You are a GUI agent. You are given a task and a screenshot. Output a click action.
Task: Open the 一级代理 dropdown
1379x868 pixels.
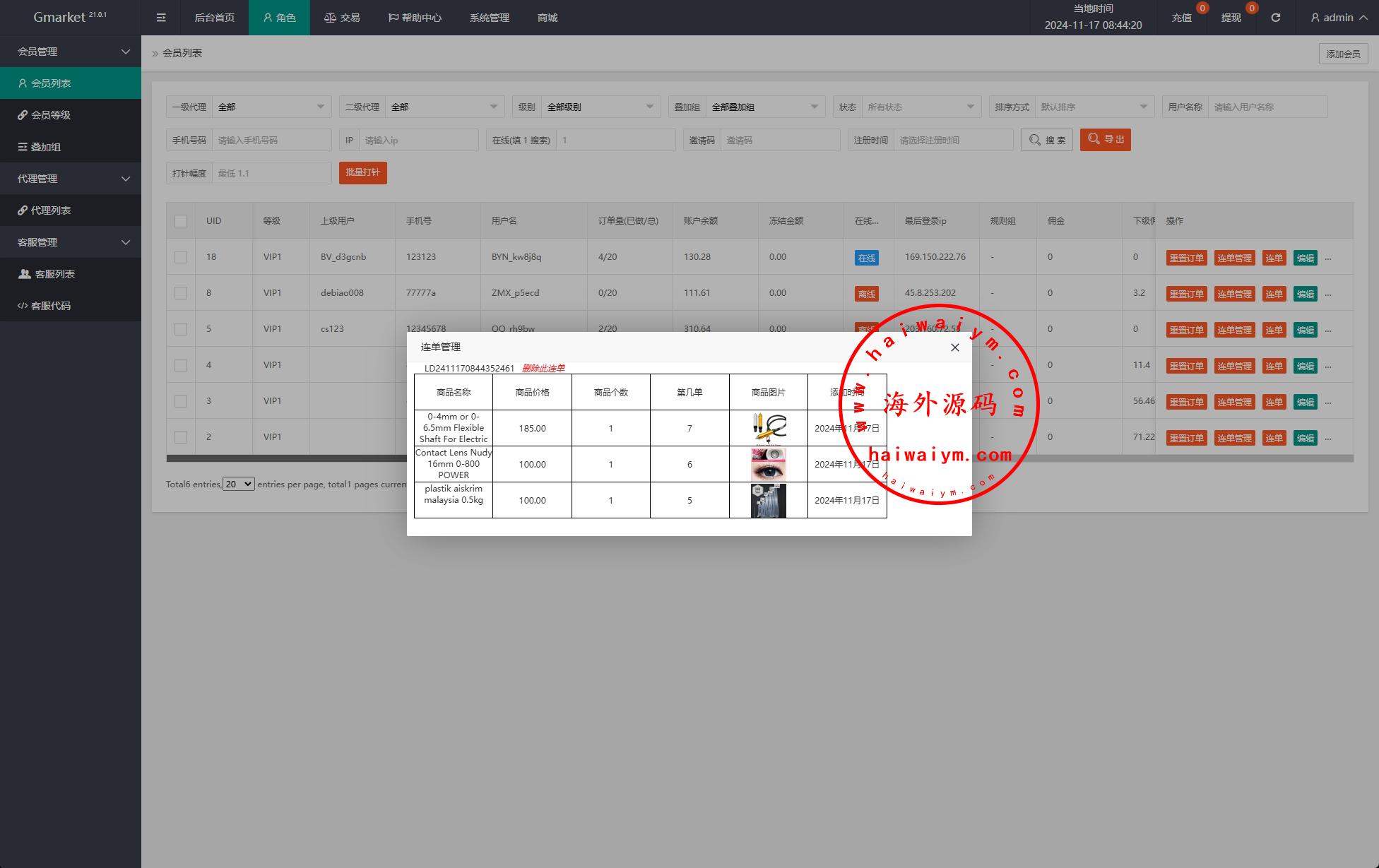coord(271,107)
